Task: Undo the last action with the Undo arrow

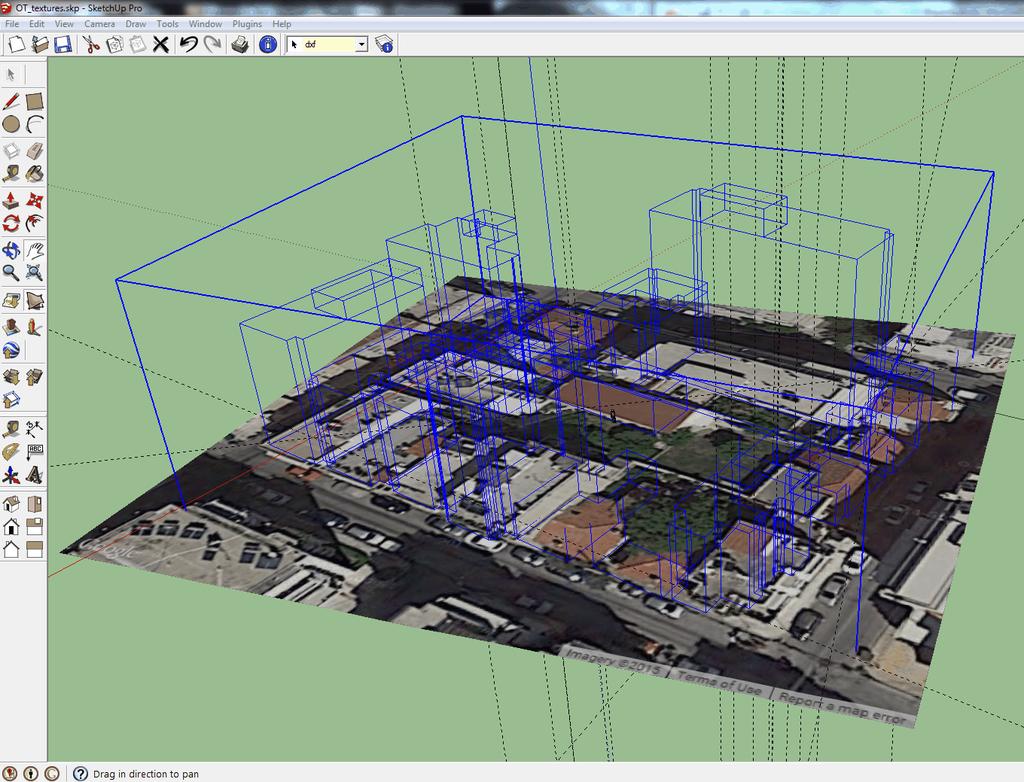Action: (189, 44)
